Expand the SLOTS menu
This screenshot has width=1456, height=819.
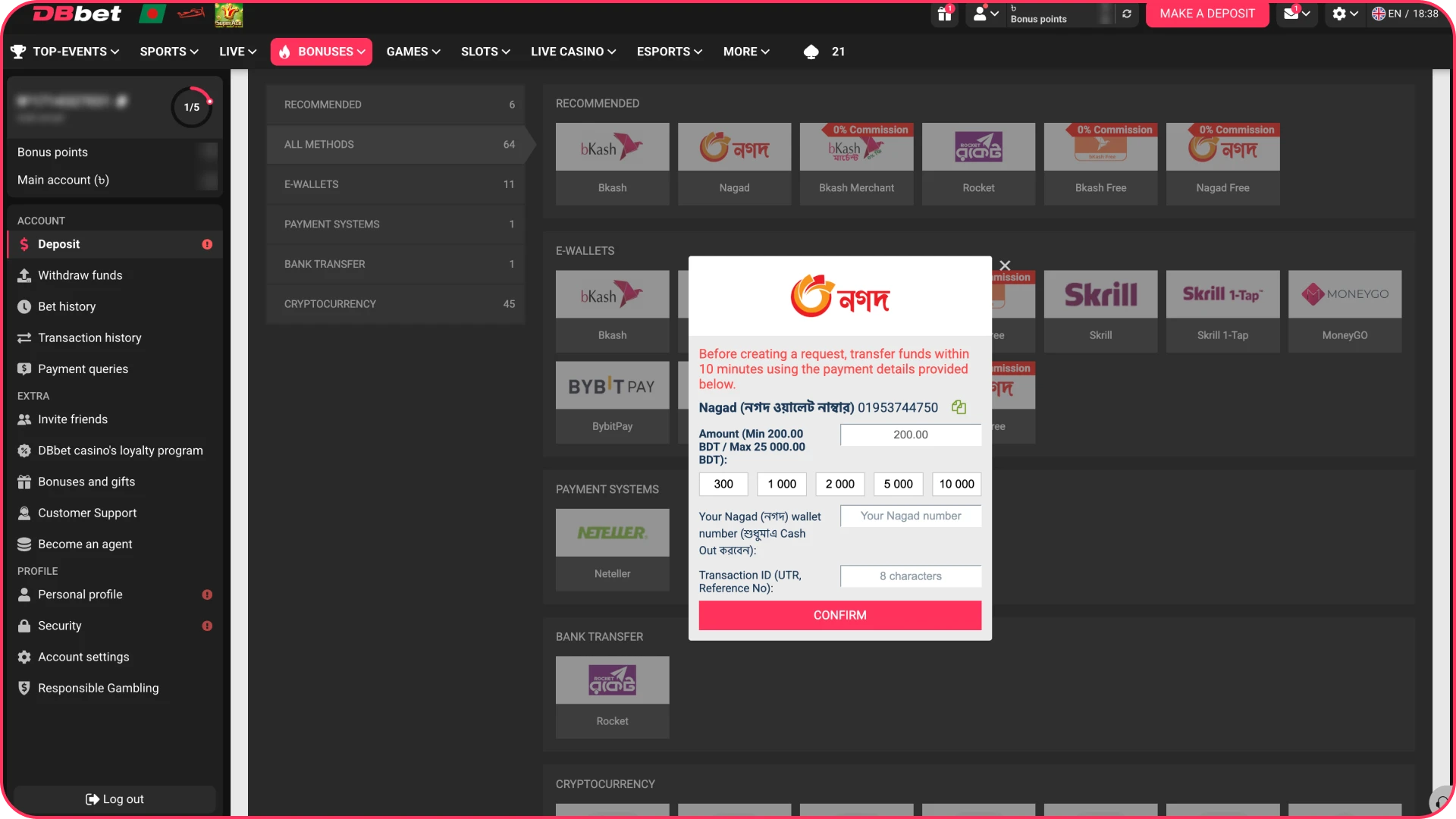coord(485,52)
